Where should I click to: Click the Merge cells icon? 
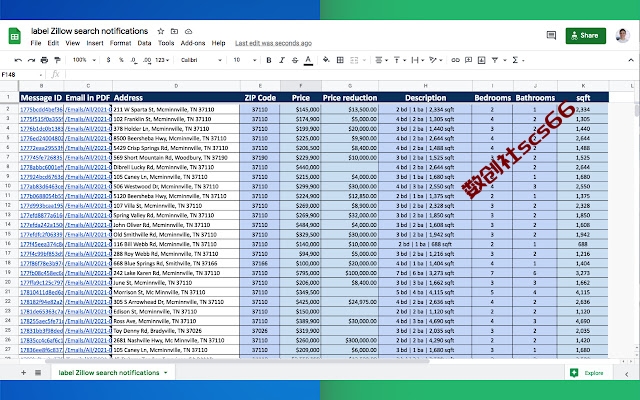point(354,60)
